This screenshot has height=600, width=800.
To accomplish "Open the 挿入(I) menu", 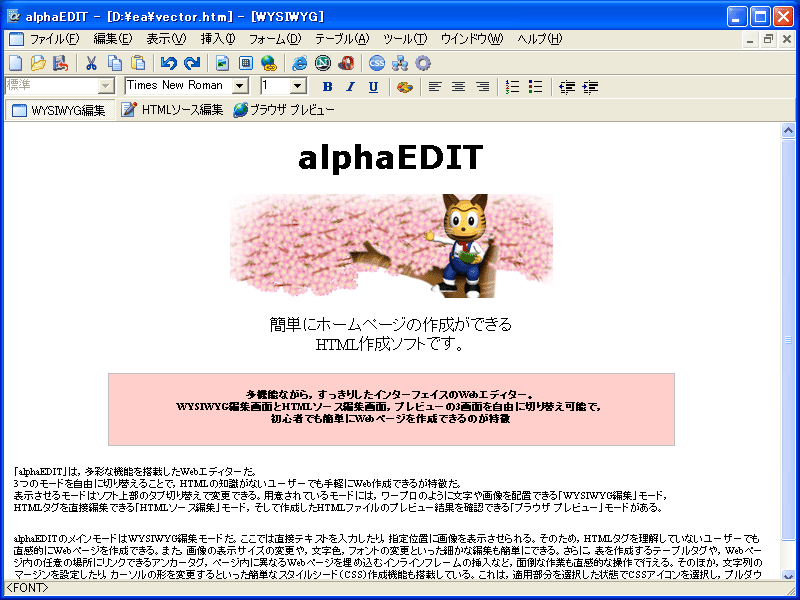I will click(x=218, y=39).
